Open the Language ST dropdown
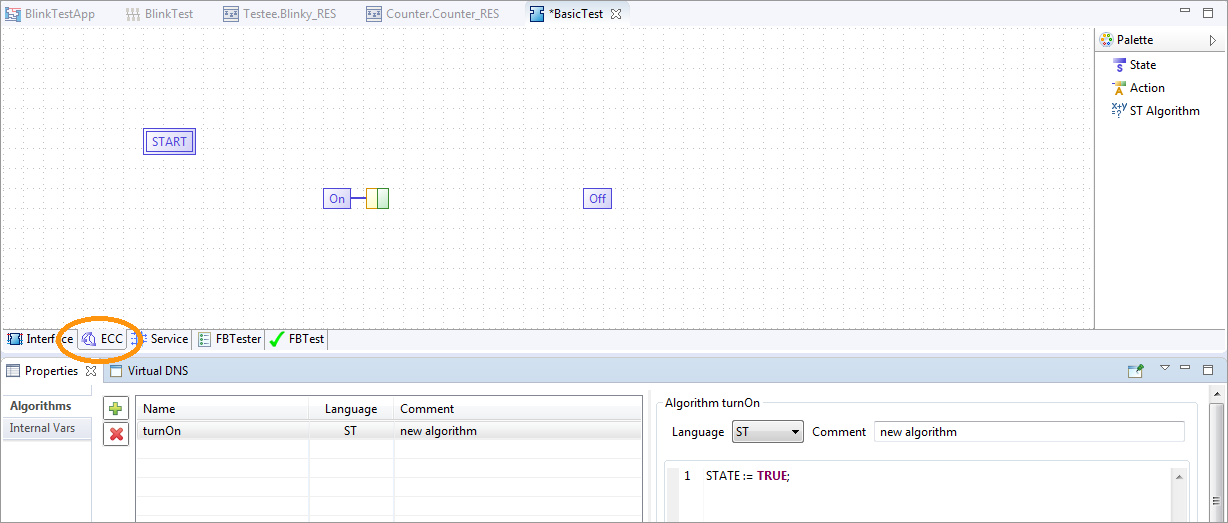Image resolution: width=1228 pixels, height=523 pixels. [x=767, y=432]
